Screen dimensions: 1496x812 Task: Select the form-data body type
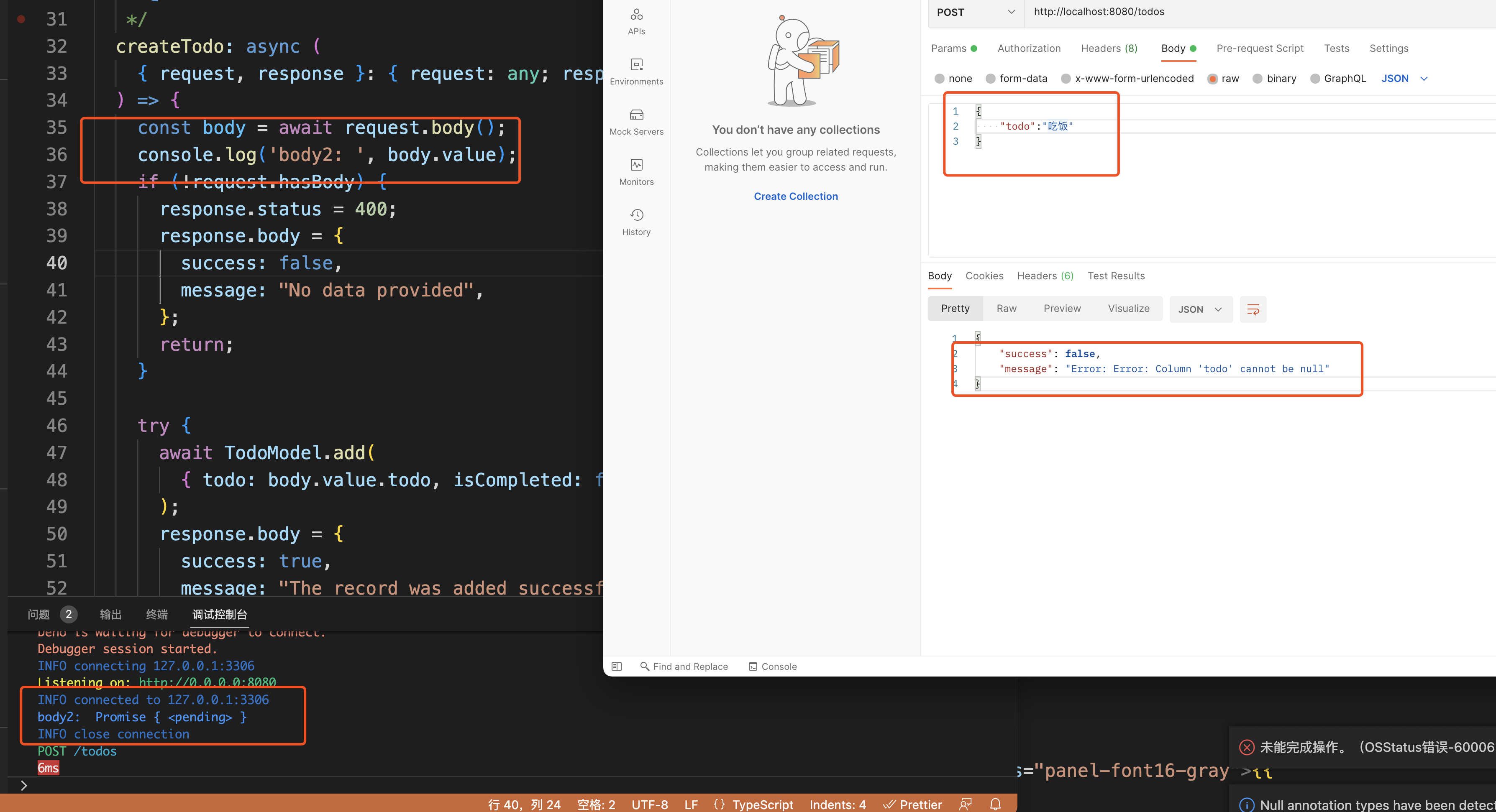[x=991, y=78]
